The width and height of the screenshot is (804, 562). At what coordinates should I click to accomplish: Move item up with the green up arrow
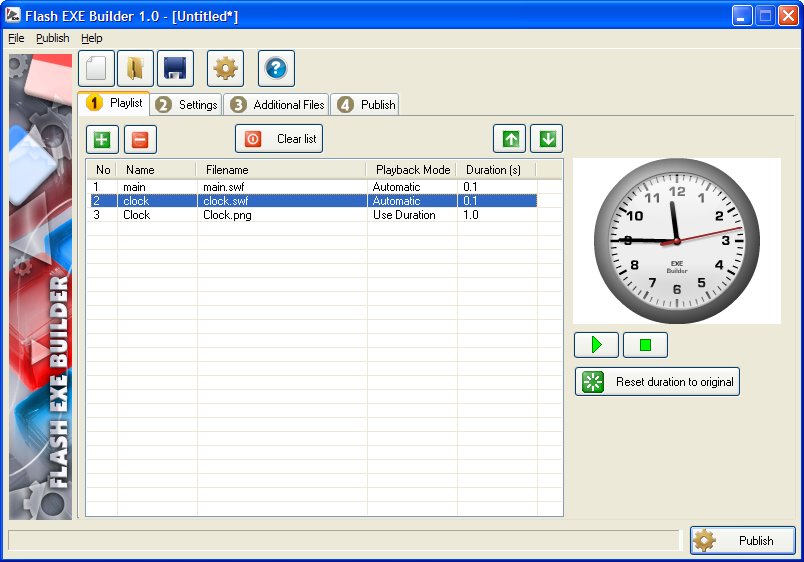(x=509, y=138)
